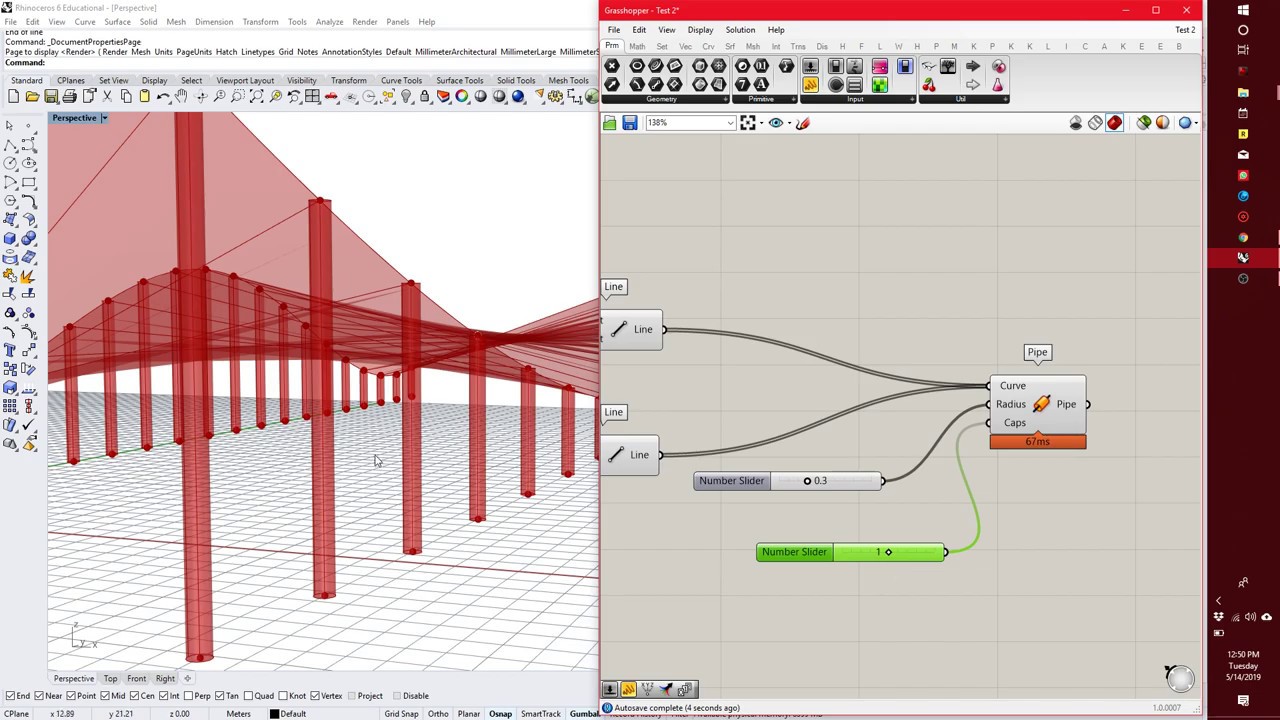Click the Chrome icon in Windows taskbar

point(1243,237)
